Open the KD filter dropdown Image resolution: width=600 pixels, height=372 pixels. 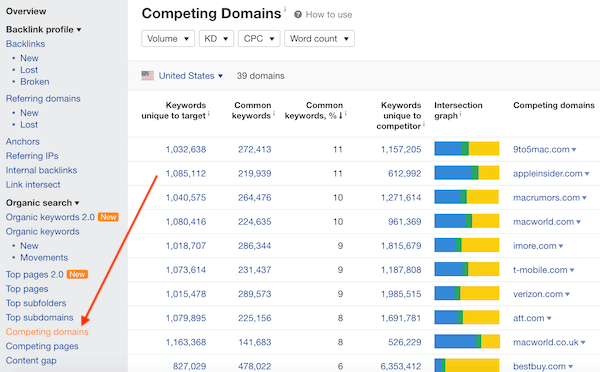[216, 39]
